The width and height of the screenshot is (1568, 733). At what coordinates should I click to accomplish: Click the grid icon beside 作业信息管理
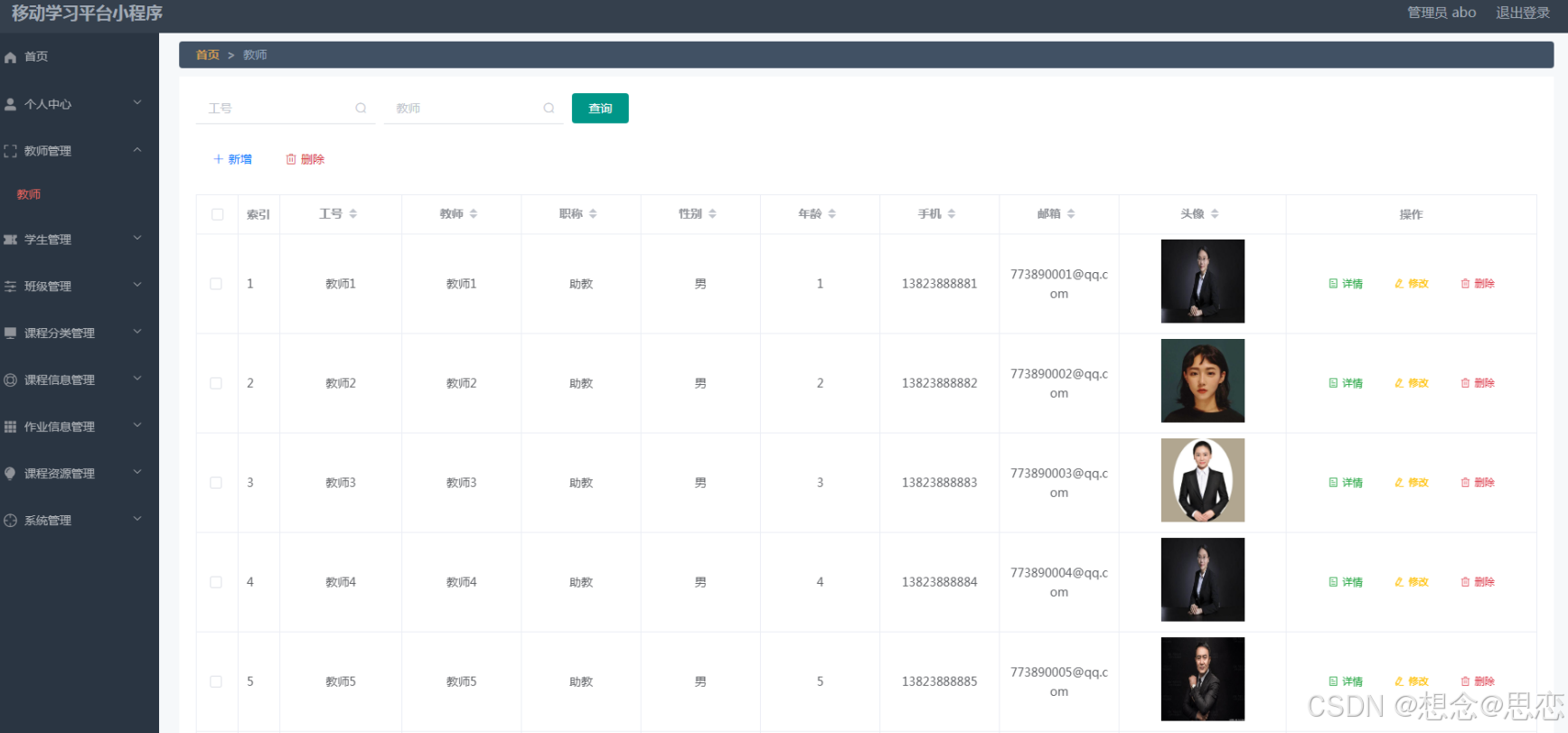pyautogui.click(x=11, y=427)
